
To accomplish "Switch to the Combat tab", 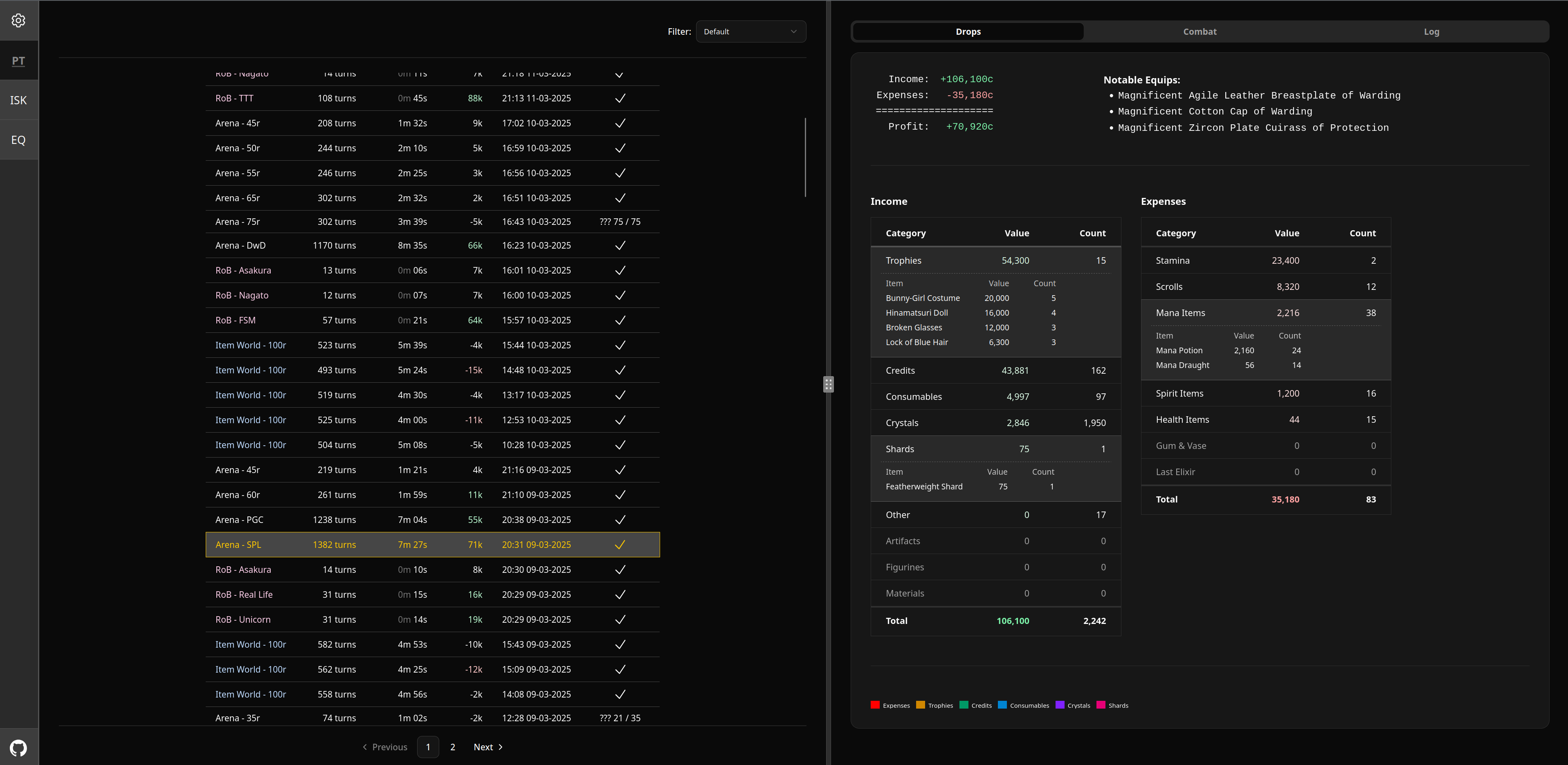I will pos(1199,31).
